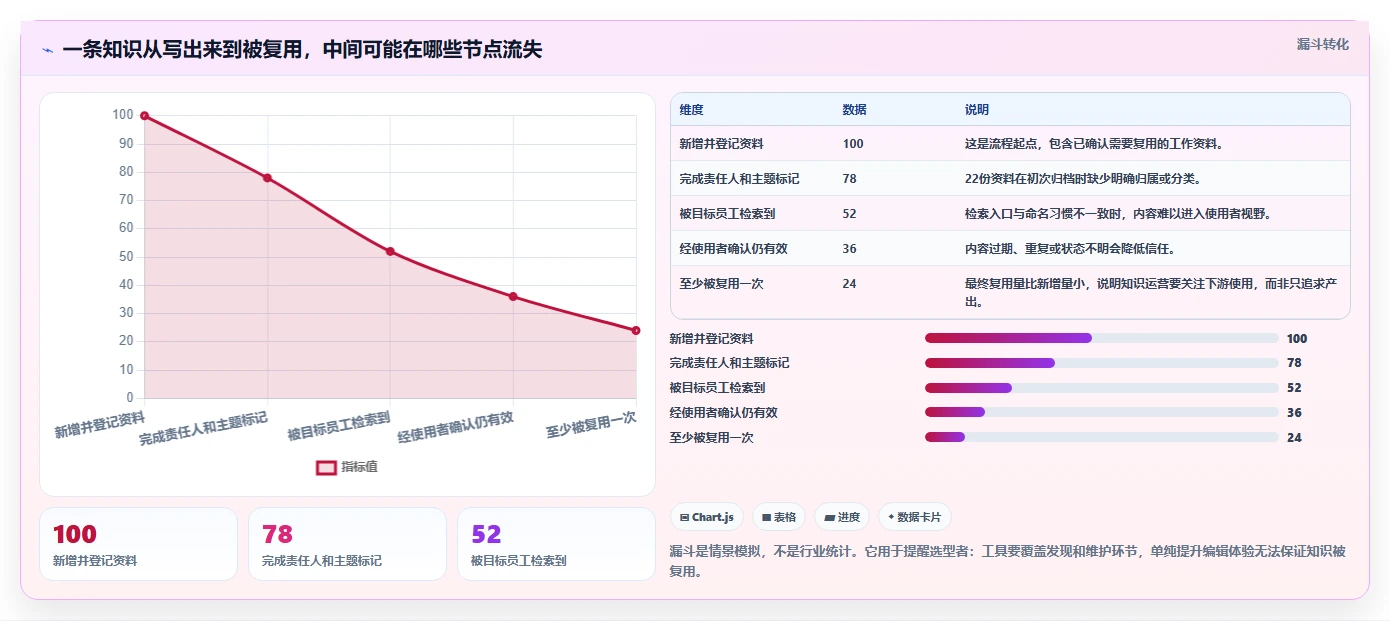Click the 新增并登记资料 caption in the stat card

pos(95,561)
